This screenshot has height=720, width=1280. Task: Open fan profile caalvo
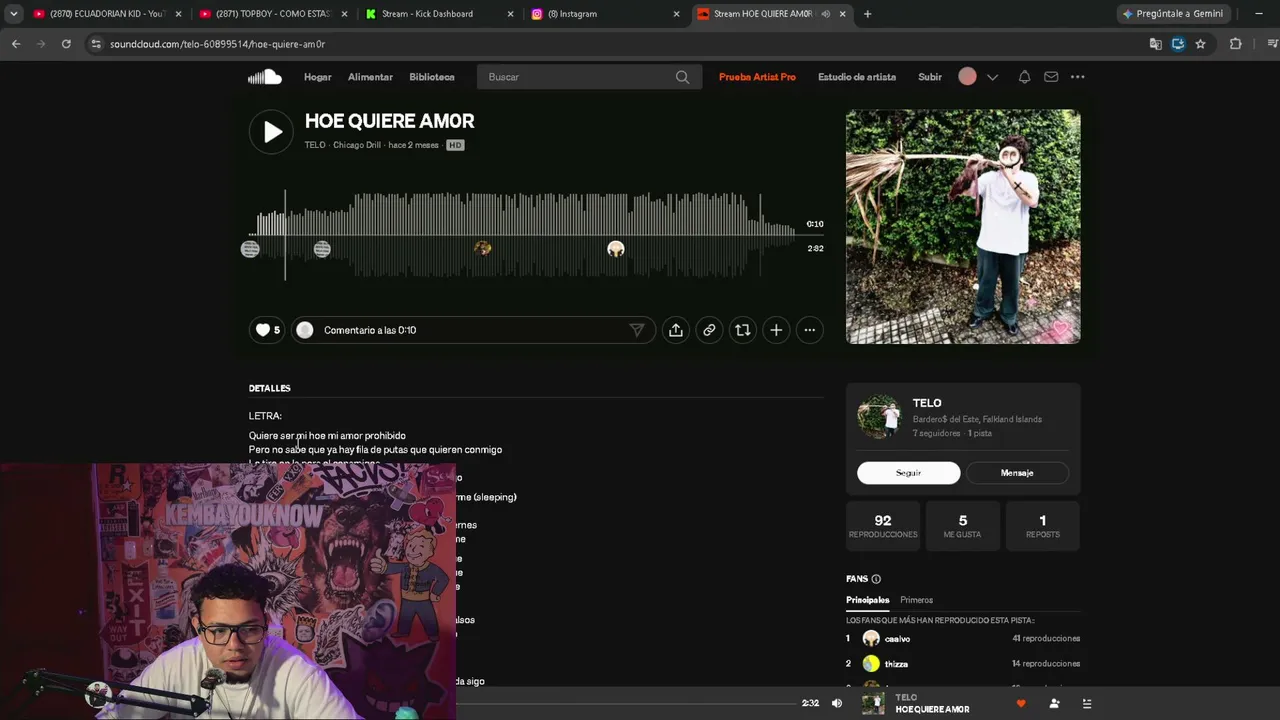point(897,639)
